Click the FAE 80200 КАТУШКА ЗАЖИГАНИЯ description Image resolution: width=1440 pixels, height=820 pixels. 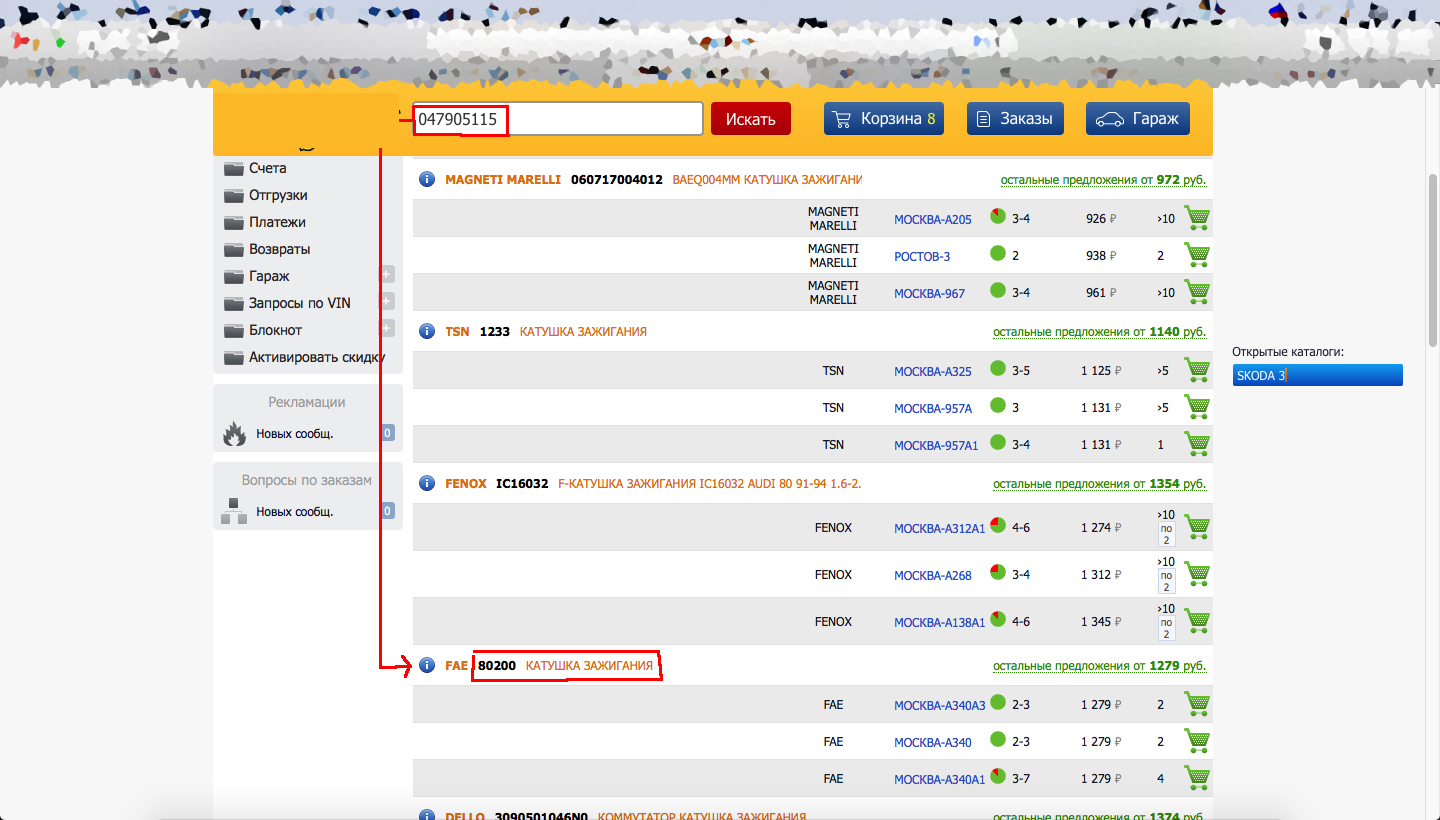pos(589,666)
